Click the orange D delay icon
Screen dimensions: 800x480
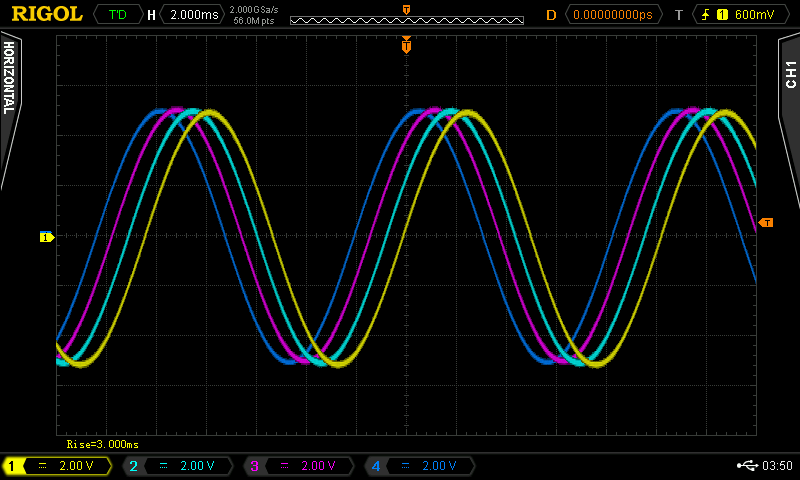[x=551, y=15]
